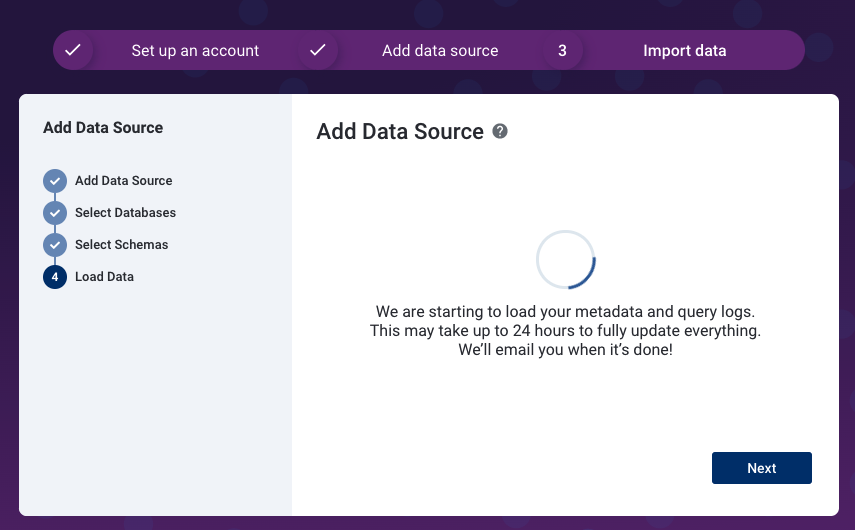Click the loading spinner circle
The width and height of the screenshot is (855, 530).
point(565,260)
